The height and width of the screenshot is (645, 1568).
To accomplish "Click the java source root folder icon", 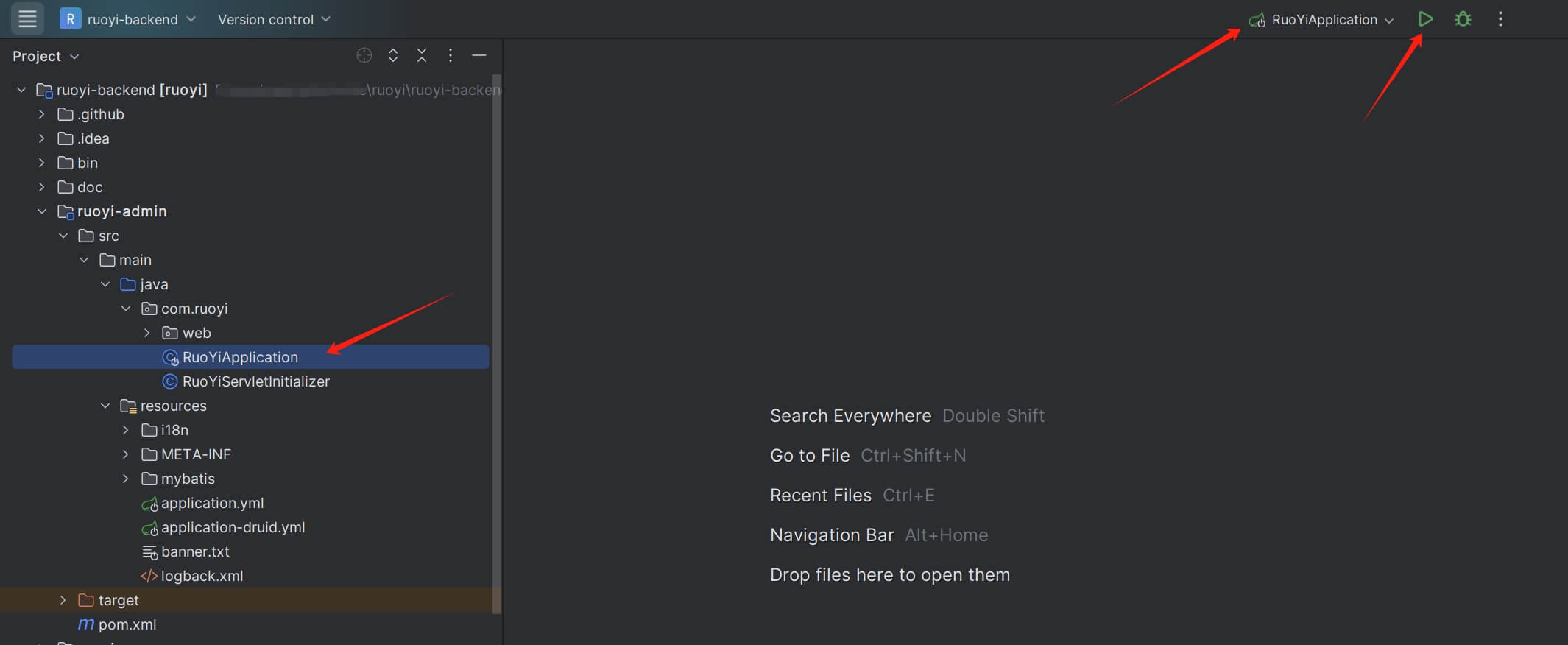I will (x=128, y=284).
